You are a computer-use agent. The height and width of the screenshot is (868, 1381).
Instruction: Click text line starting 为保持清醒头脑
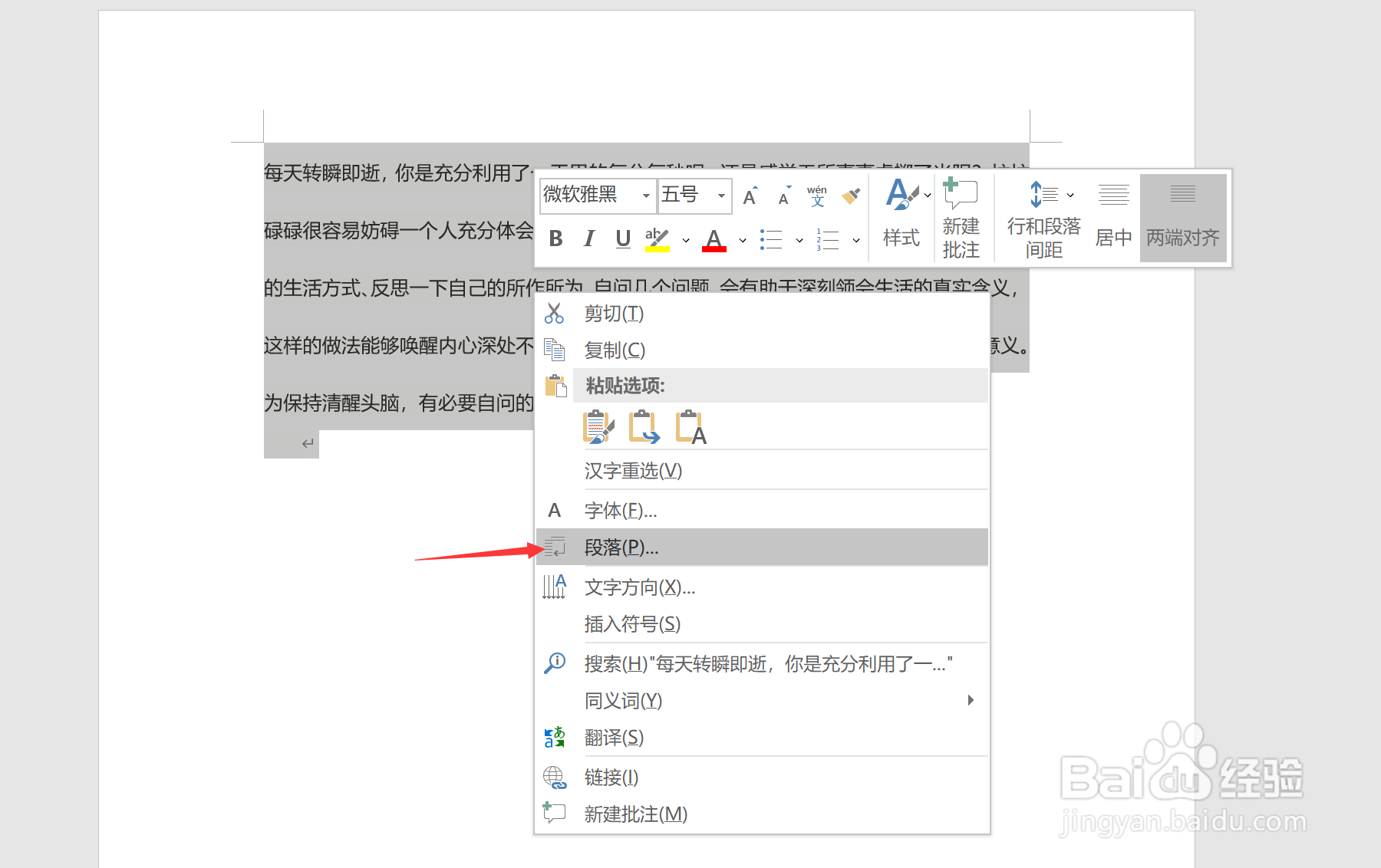pos(398,403)
